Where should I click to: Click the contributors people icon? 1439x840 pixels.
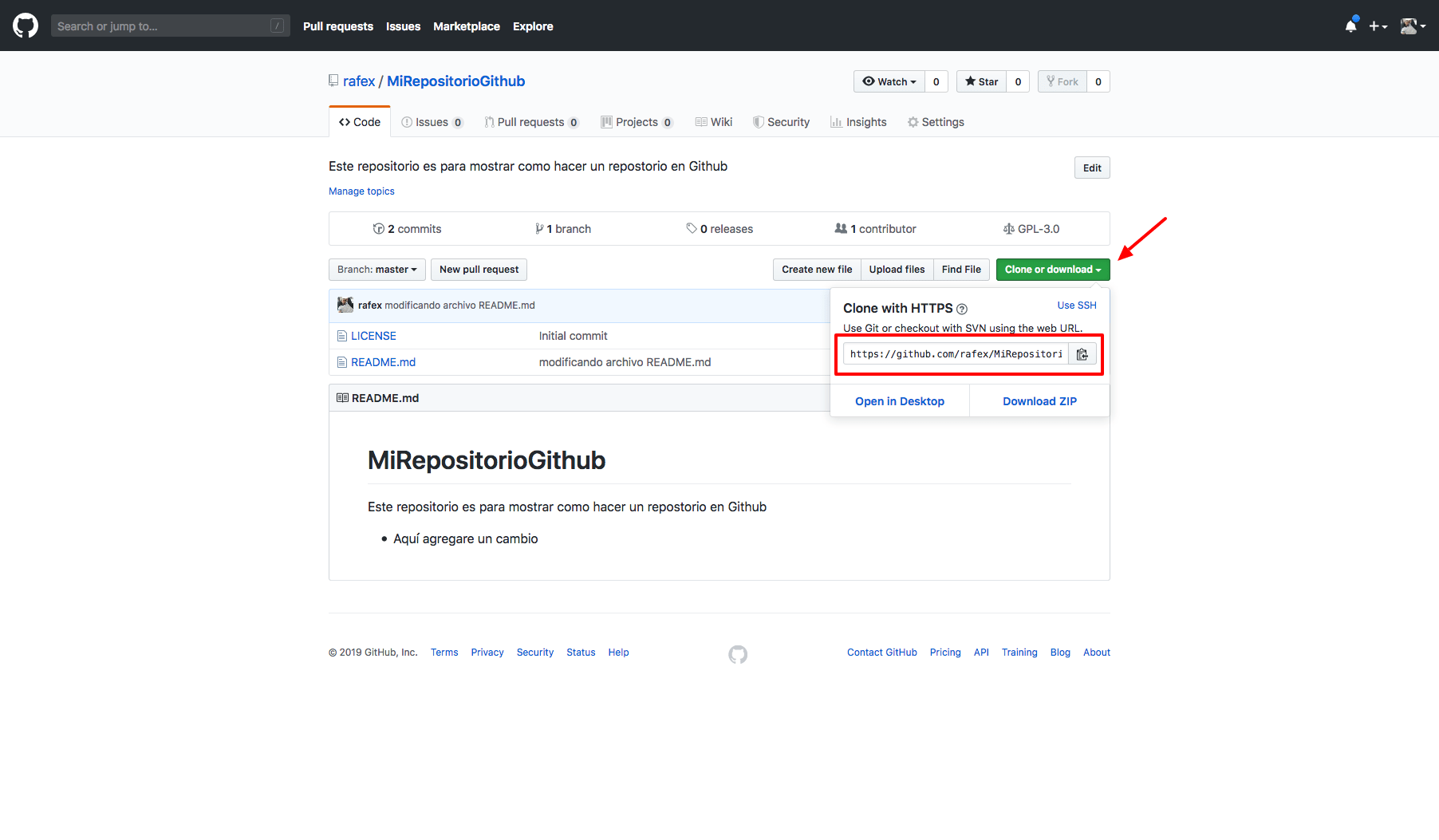(842, 228)
